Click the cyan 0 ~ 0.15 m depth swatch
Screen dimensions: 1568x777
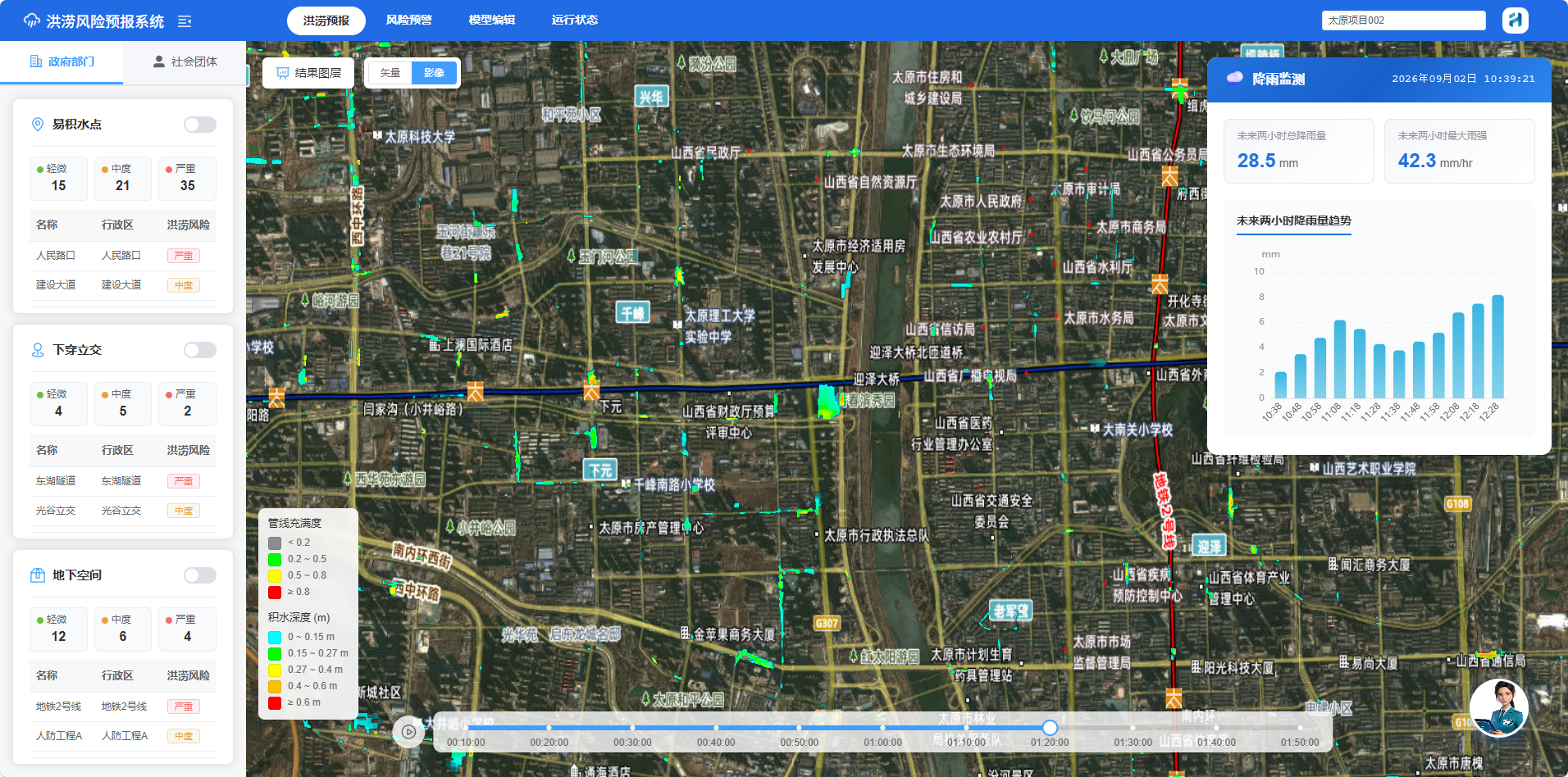coord(275,637)
